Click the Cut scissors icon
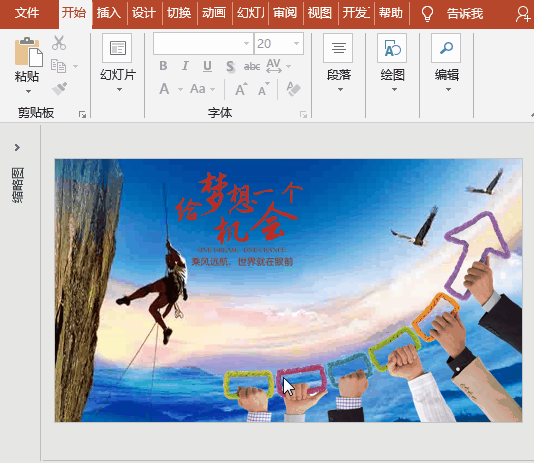Viewport: 534px width, 463px height. point(59,43)
